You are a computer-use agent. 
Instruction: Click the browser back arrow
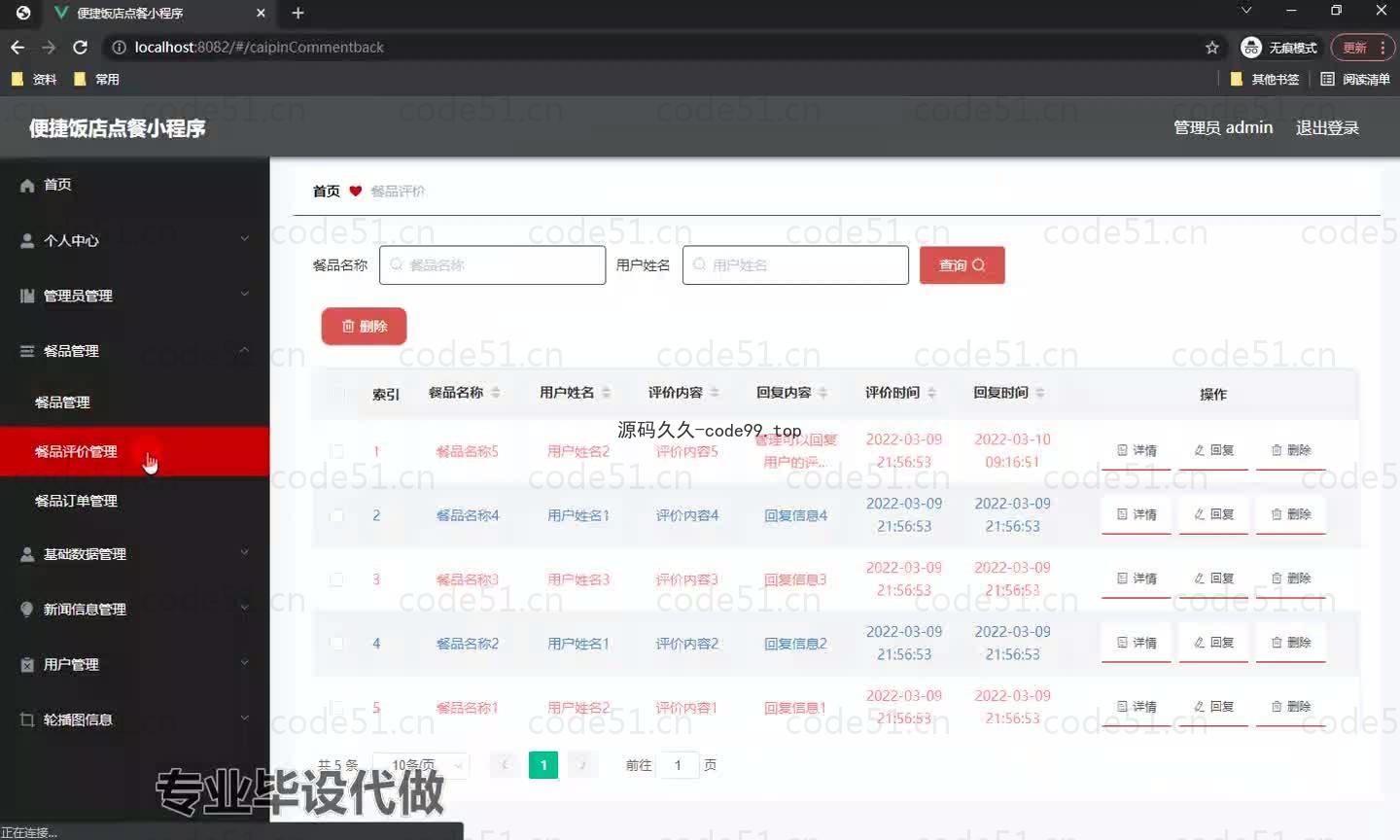point(17,47)
